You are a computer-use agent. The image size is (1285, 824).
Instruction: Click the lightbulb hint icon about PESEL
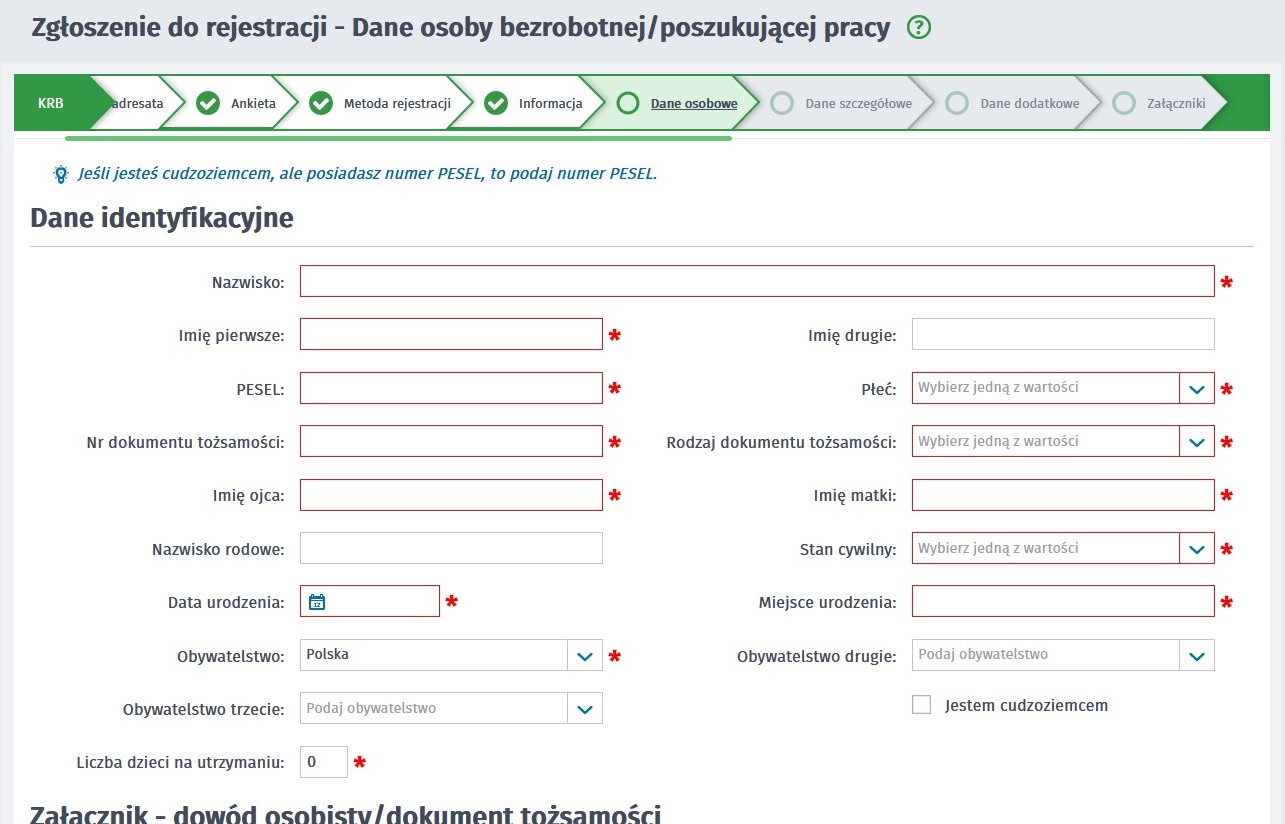(61, 174)
